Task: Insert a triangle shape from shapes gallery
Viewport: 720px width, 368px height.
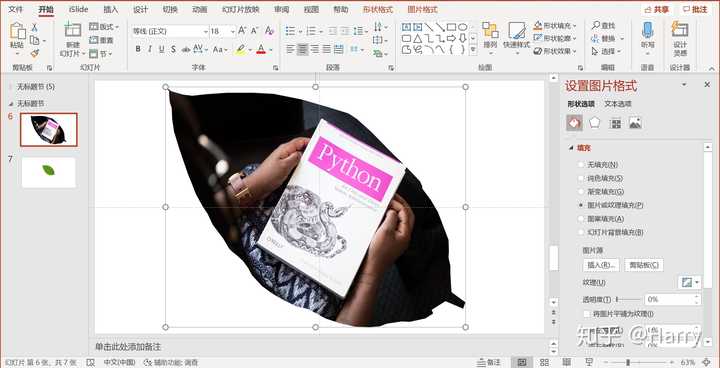Action: click(x=417, y=39)
